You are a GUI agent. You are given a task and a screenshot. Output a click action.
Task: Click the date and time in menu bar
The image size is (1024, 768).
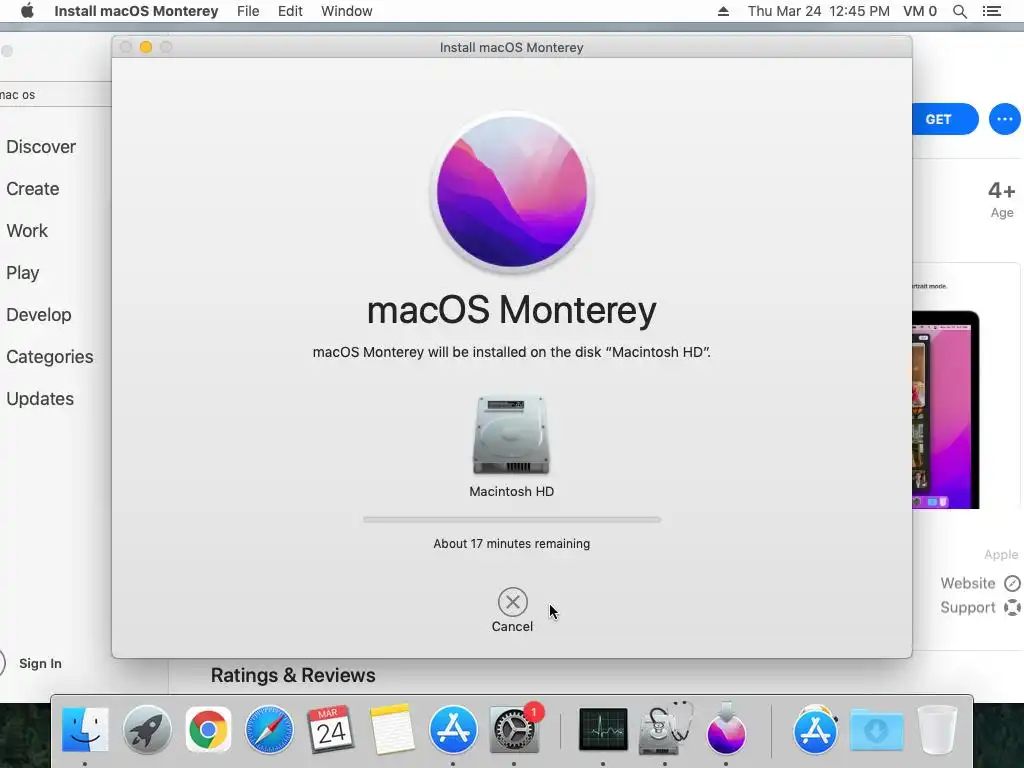pos(818,11)
